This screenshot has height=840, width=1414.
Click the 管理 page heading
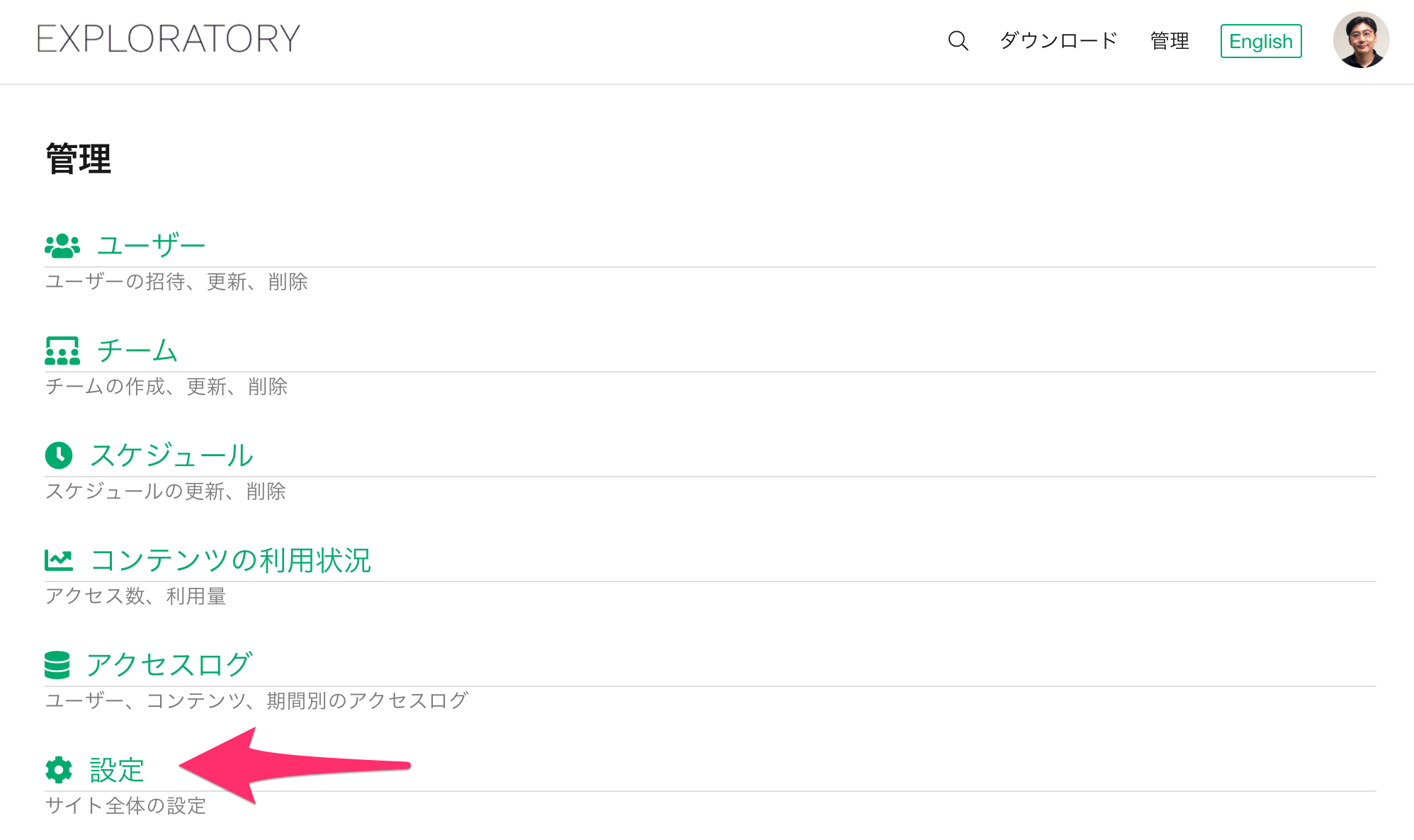pos(79,159)
